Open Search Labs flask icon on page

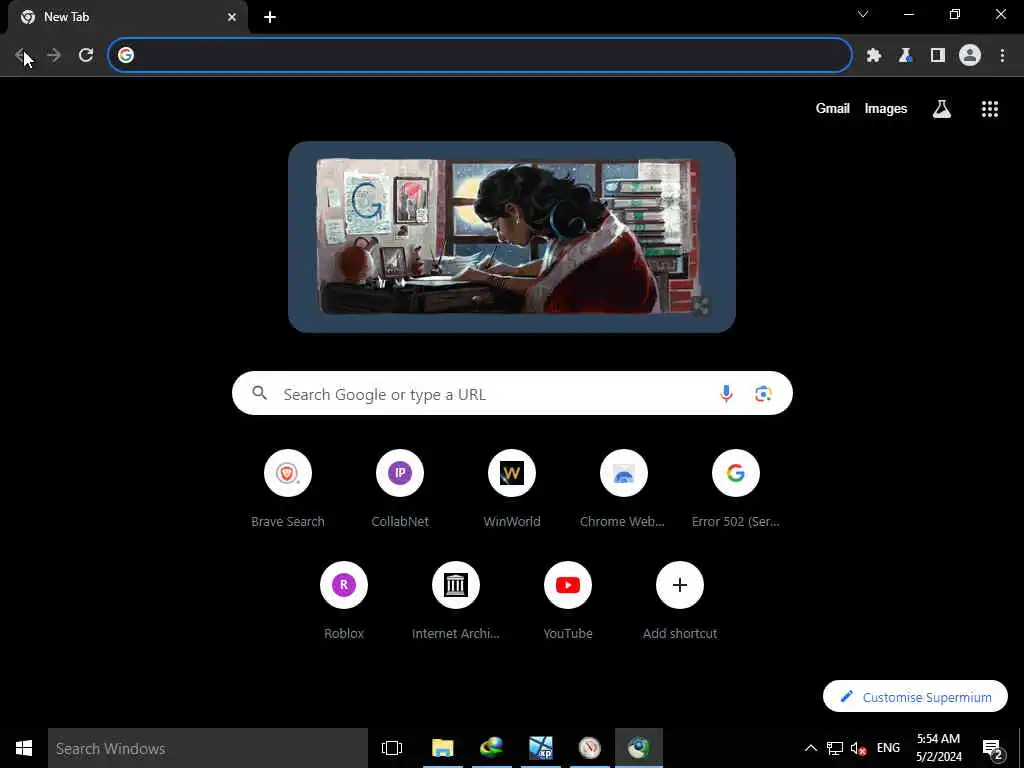pyautogui.click(x=942, y=109)
